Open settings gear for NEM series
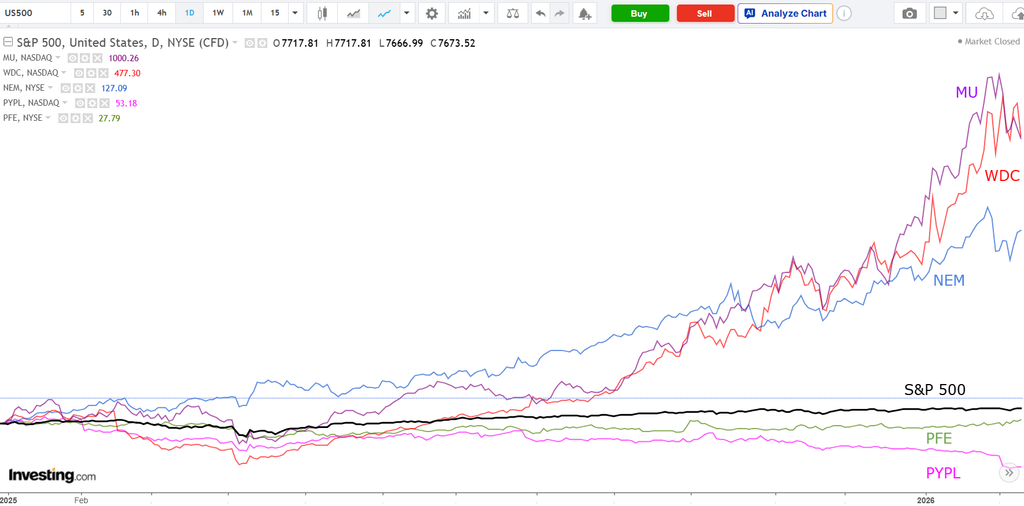 78,88
